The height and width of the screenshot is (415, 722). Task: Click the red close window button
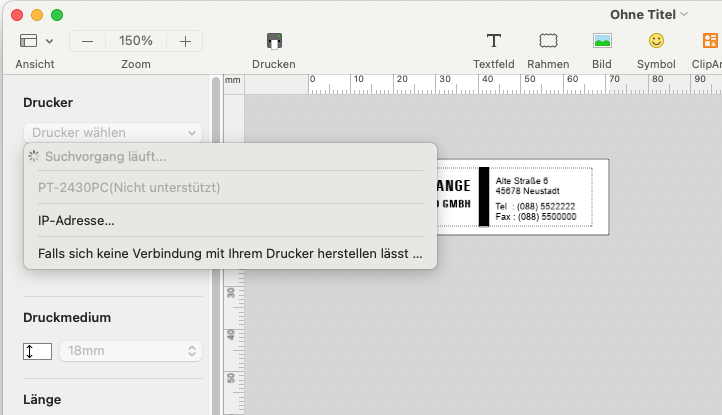[17, 15]
